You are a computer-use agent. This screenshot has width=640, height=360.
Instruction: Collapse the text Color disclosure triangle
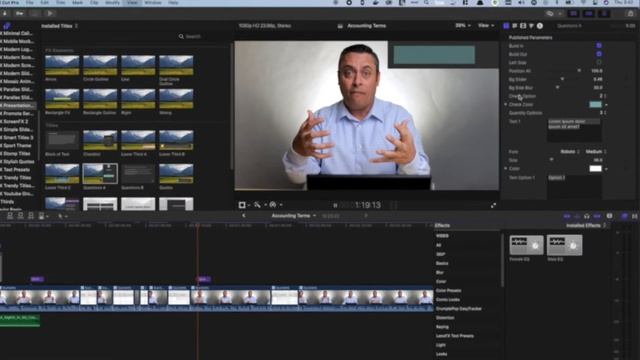tap(506, 168)
